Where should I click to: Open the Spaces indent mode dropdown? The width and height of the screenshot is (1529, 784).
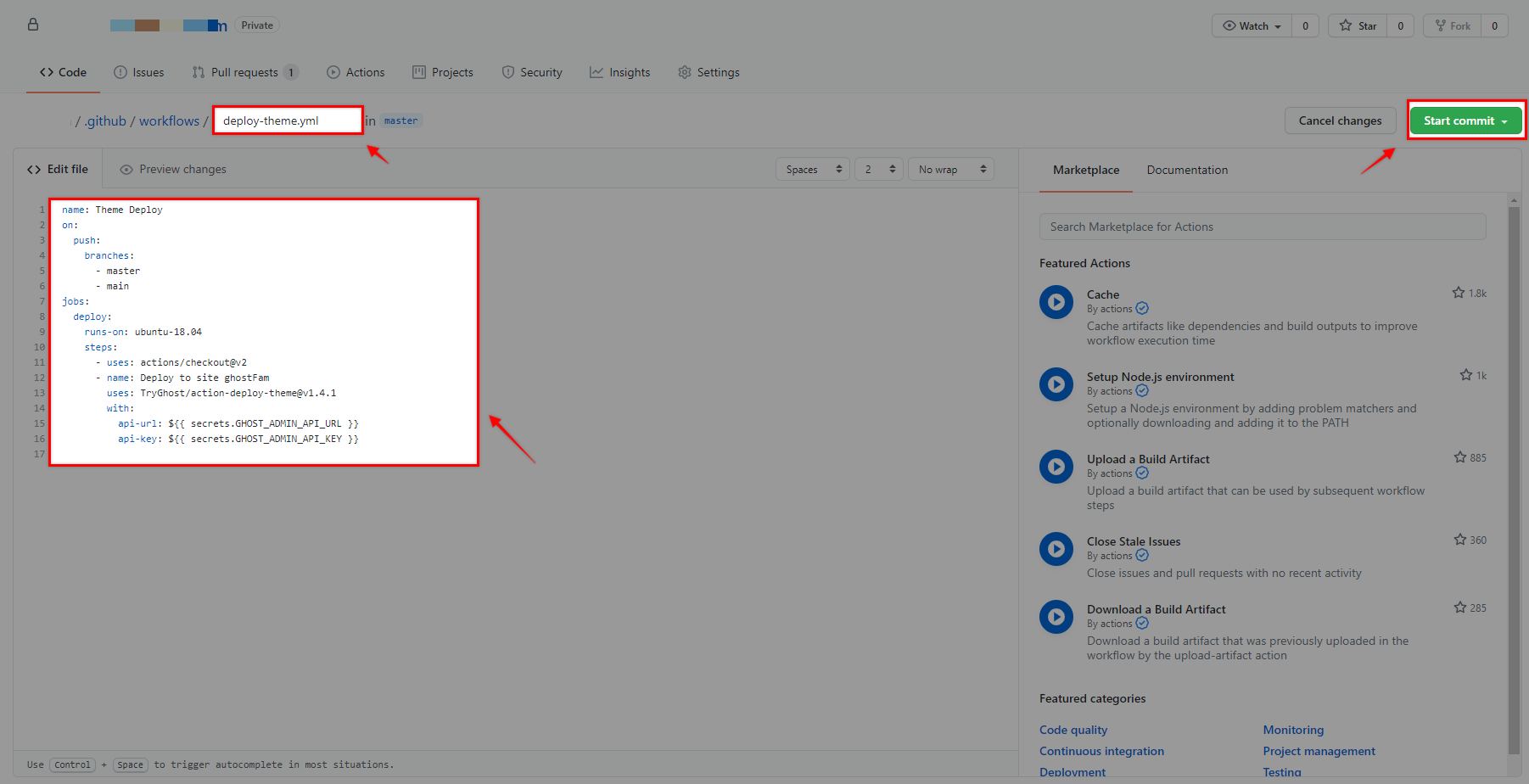click(812, 169)
